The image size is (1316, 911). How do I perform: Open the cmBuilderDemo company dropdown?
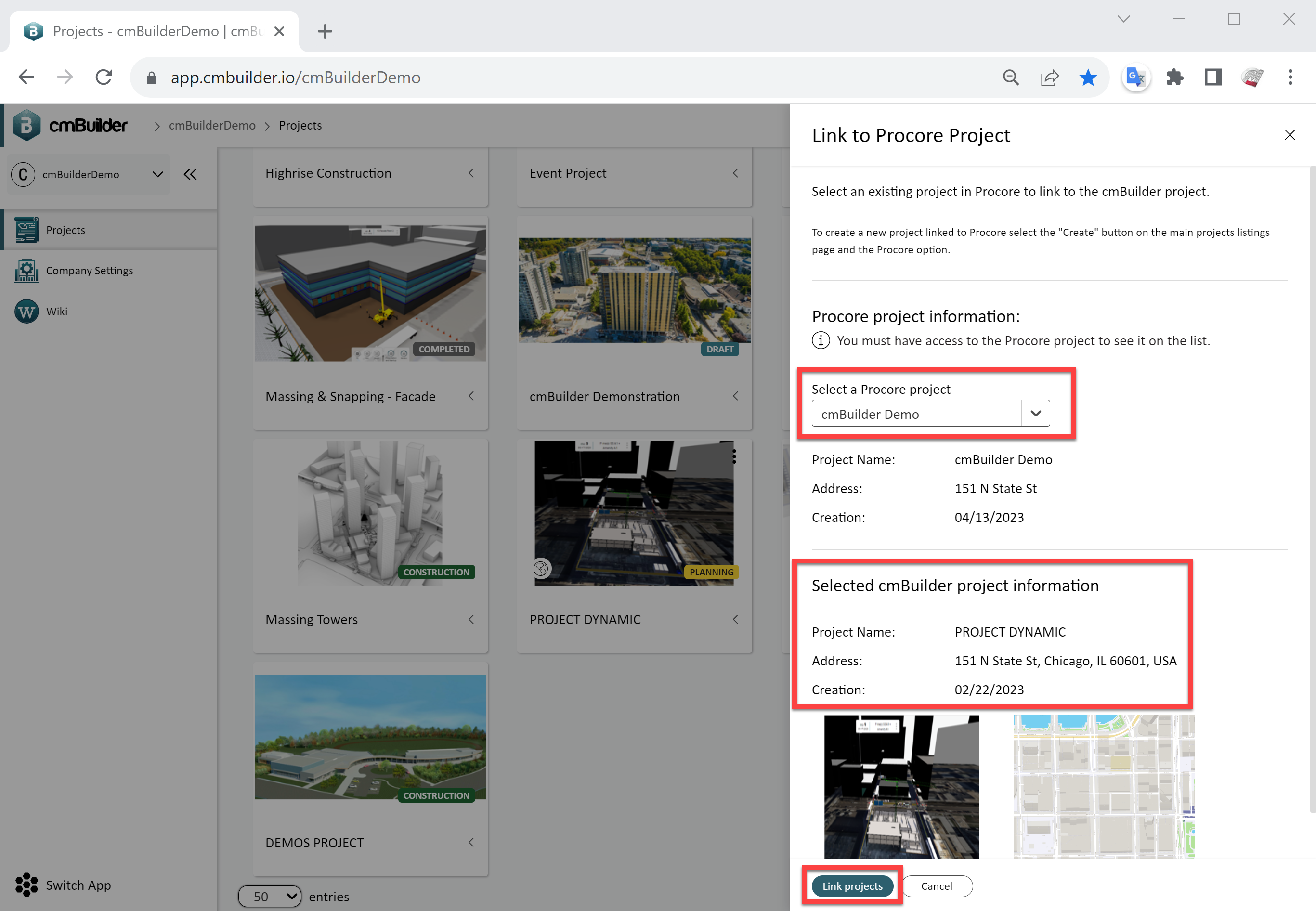click(x=90, y=174)
